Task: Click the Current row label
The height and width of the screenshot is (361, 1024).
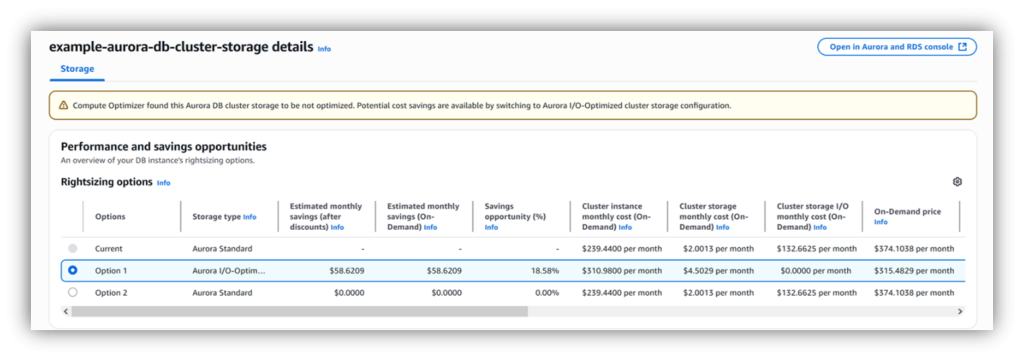Action: tap(108, 248)
